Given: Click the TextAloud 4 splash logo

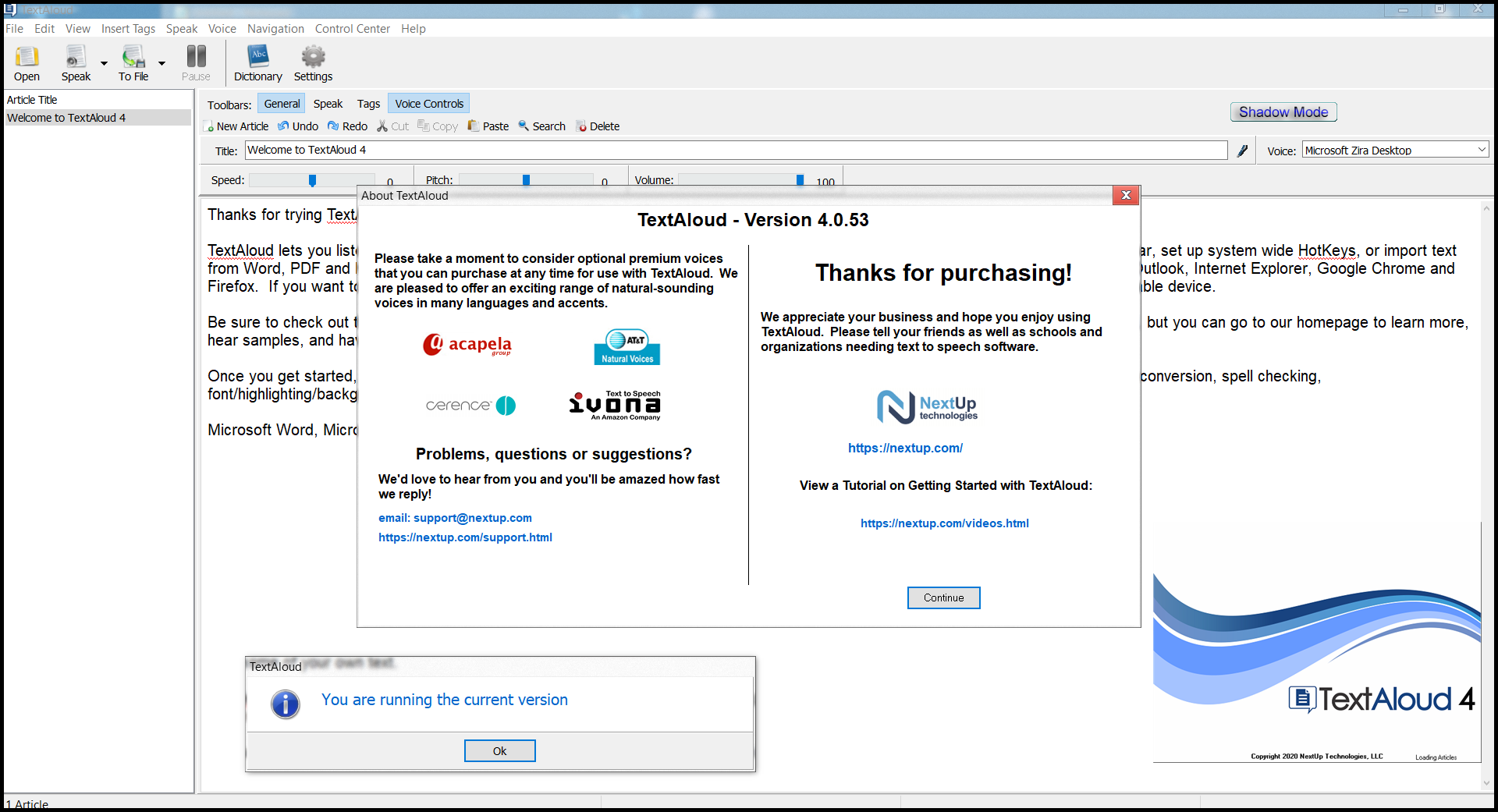Looking at the screenshot, I should pyautogui.click(x=1382, y=699).
